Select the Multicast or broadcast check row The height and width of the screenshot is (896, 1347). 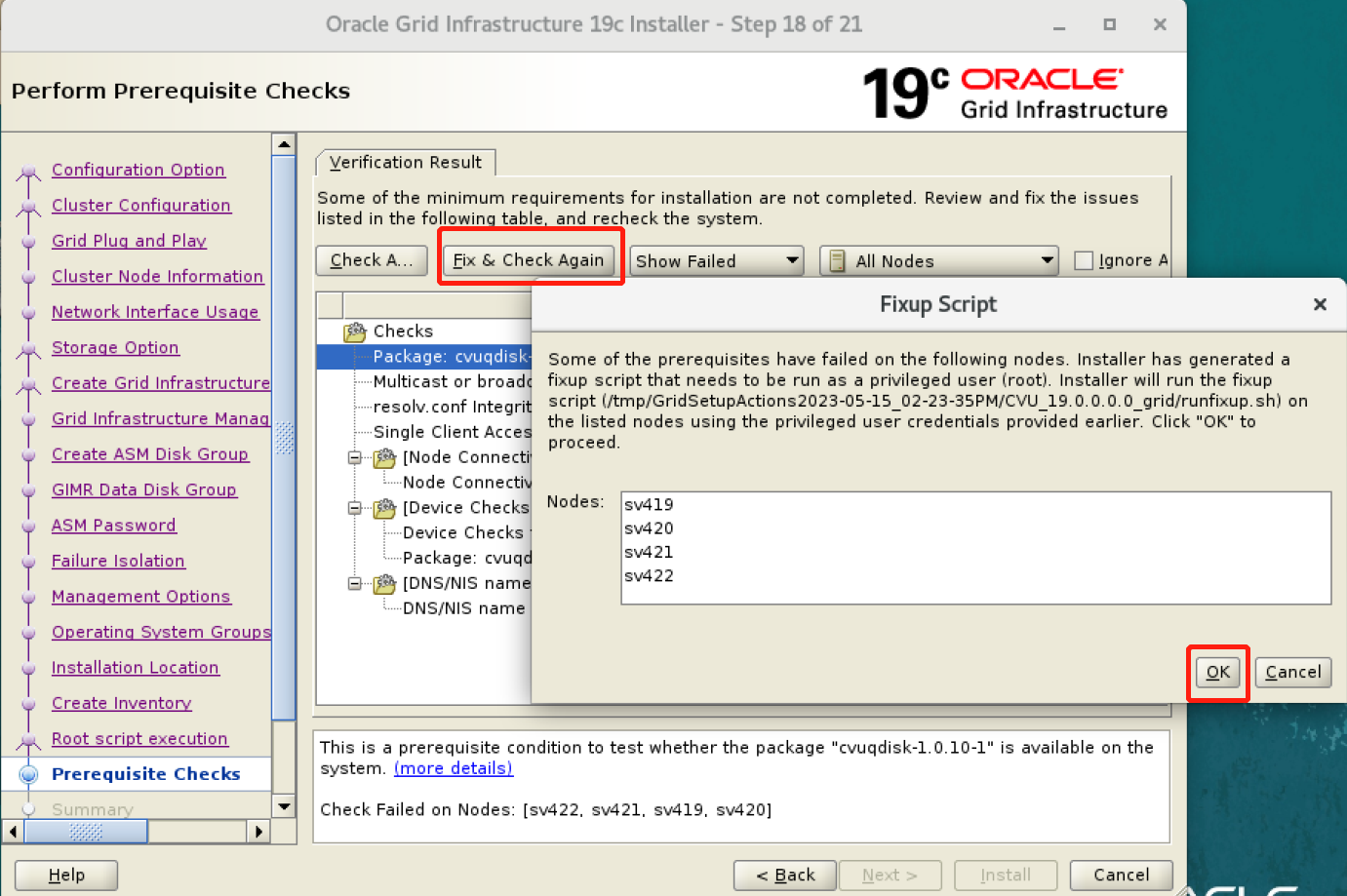point(452,382)
